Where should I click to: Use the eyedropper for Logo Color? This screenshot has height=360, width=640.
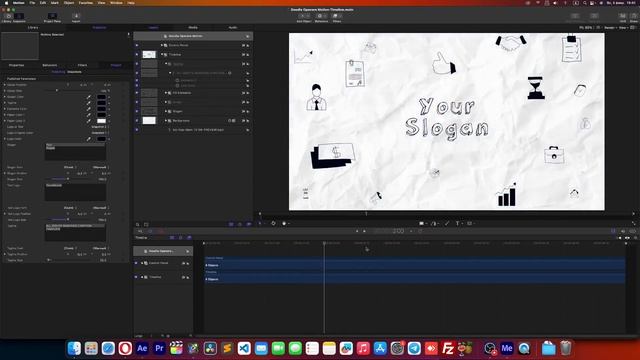click(89, 139)
